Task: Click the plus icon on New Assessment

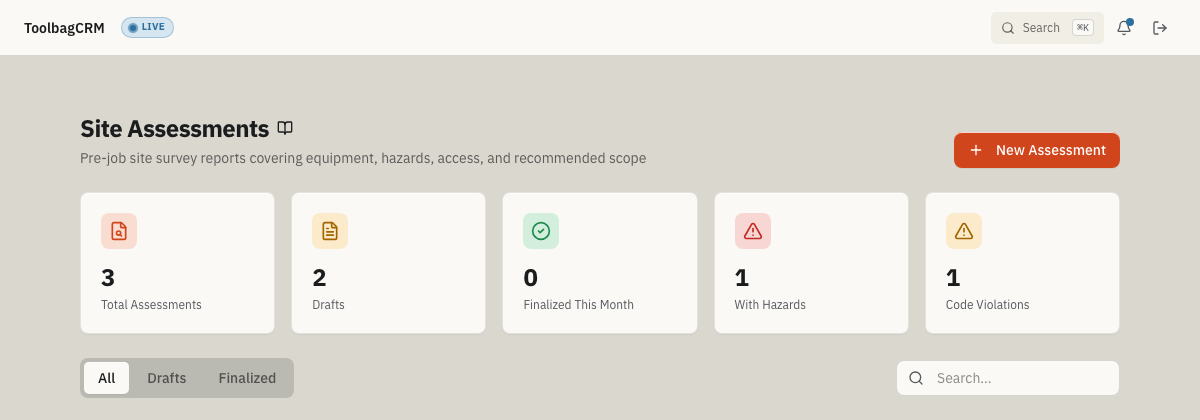Action: click(x=976, y=150)
